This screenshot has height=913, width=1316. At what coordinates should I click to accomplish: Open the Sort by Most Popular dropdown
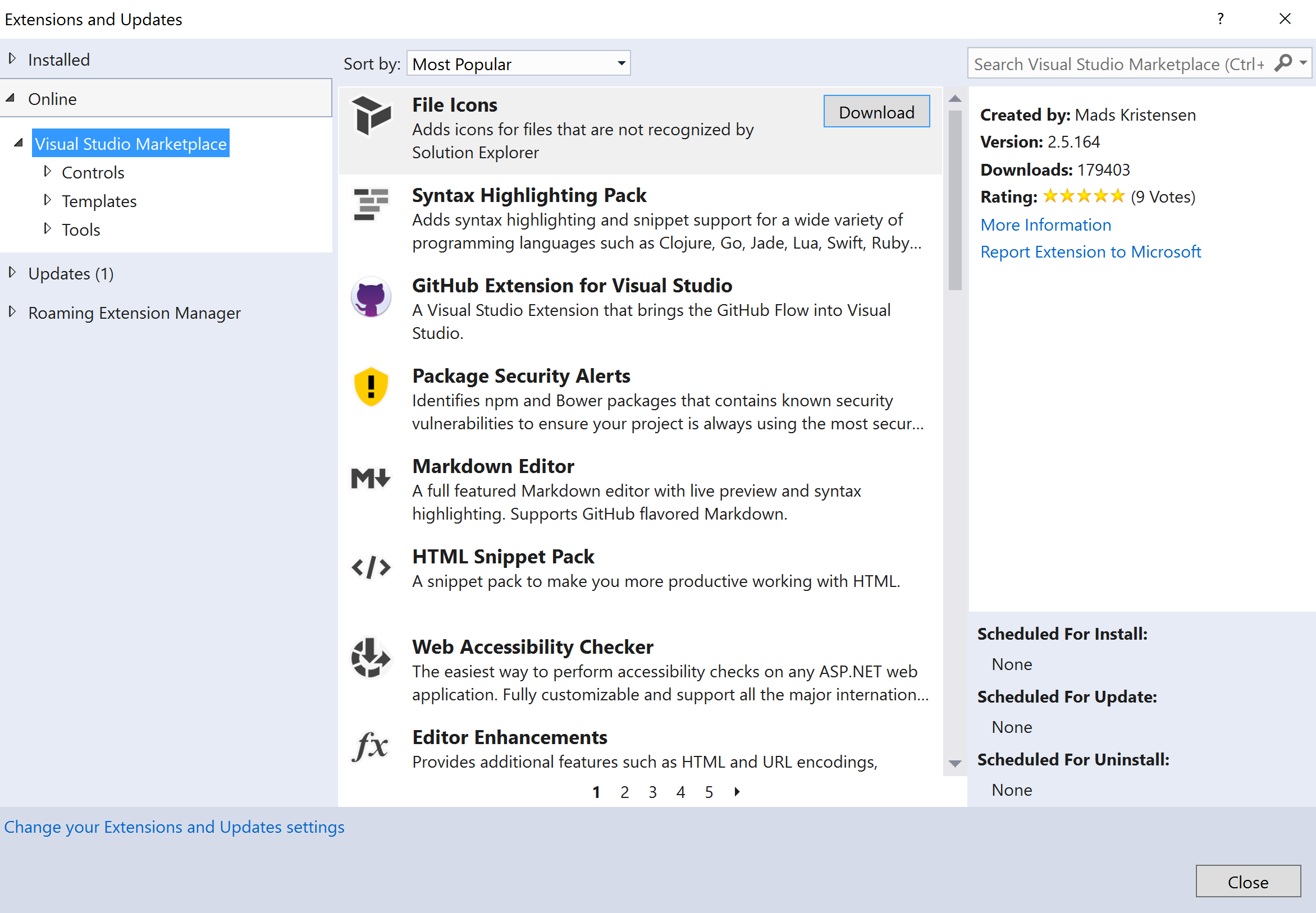click(x=518, y=63)
